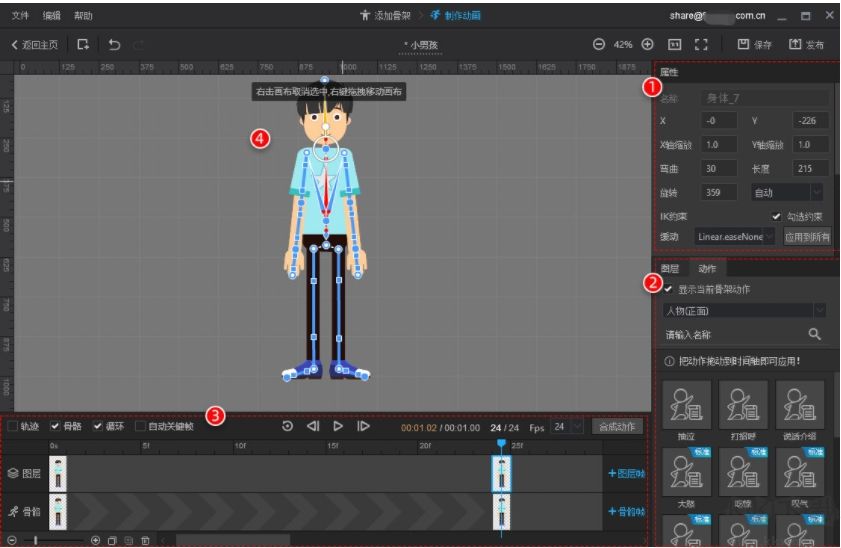Switch to the 图层 tab
Viewport: 841px width, 548px height.
click(x=671, y=268)
